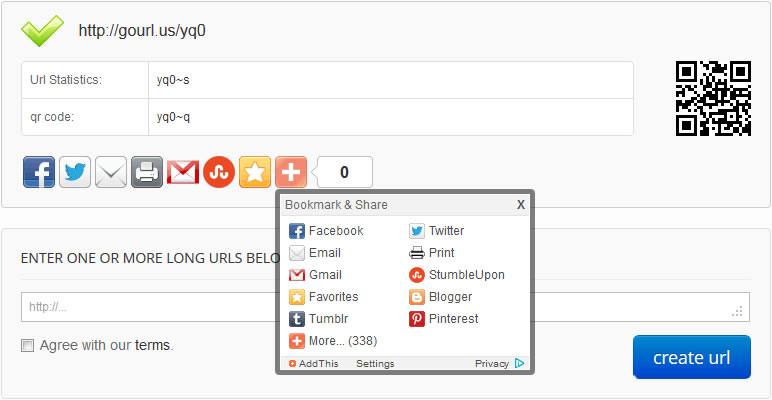Click the orange plus share icon
This screenshot has width=772, height=400.
point(291,172)
